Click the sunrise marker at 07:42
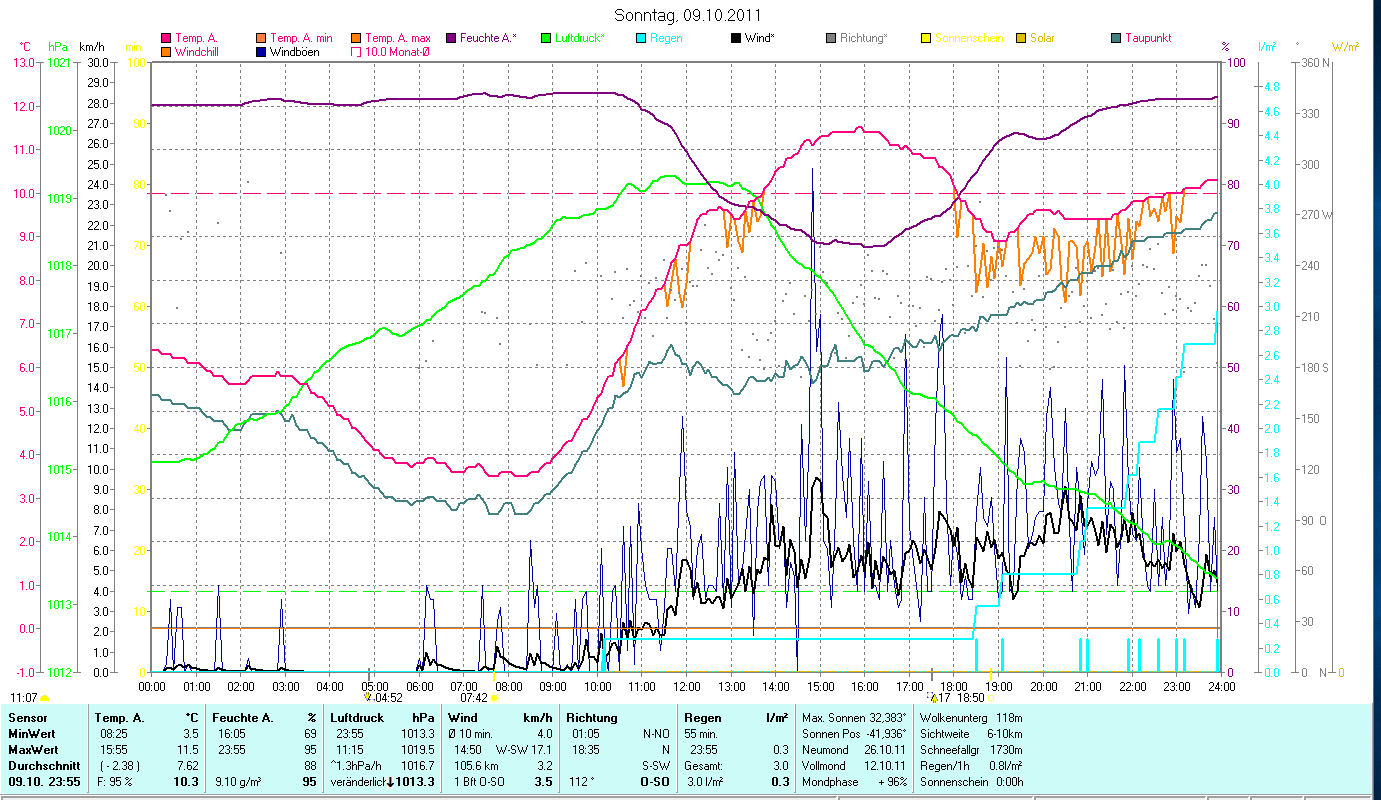 pyautogui.click(x=494, y=698)
